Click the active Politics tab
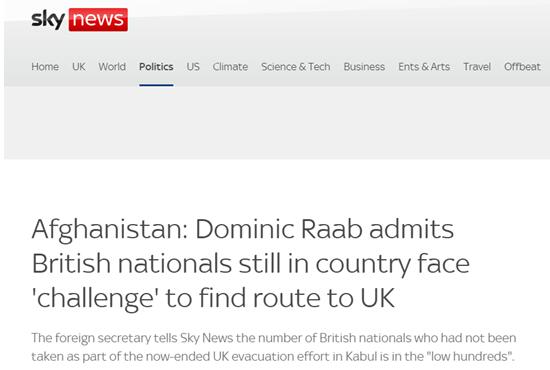 pos(156,67)
